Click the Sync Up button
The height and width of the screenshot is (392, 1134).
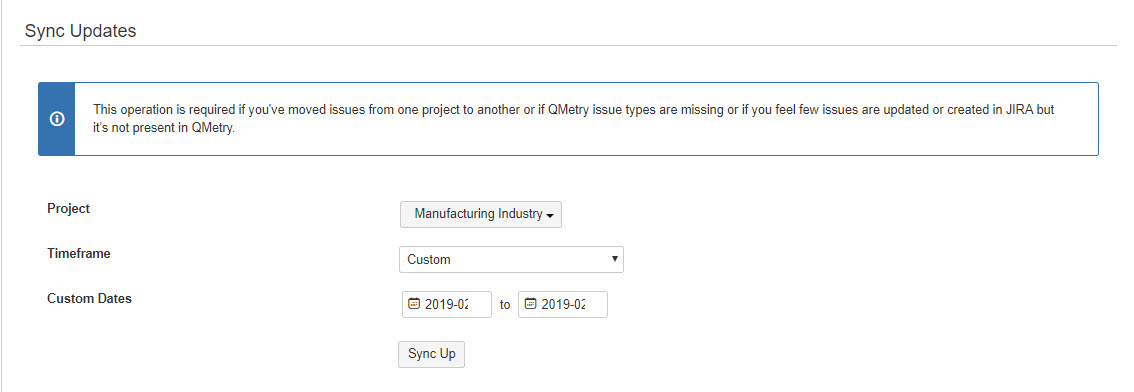click(x=432, y=354)
